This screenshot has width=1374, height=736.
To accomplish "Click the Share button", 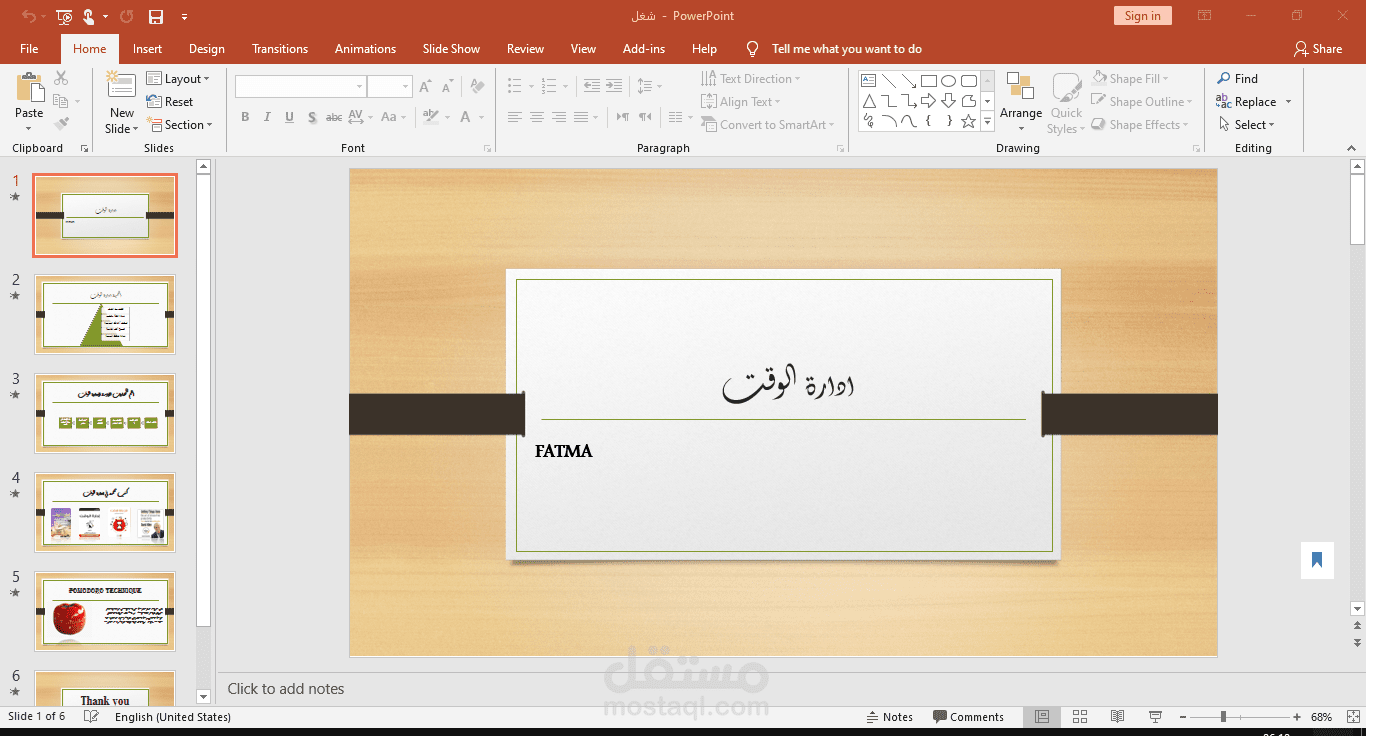I will coord(1317,48).
